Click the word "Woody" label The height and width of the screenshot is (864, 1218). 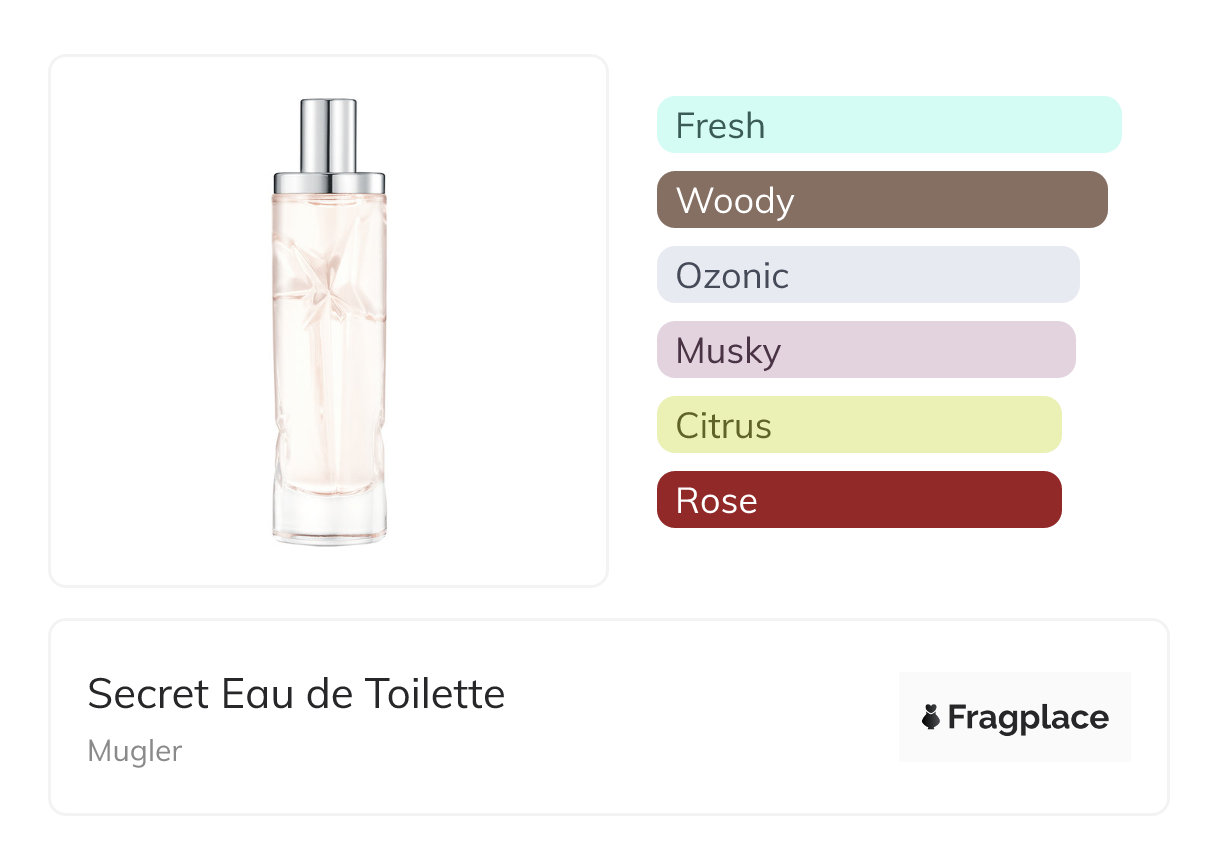coord(735,201)
